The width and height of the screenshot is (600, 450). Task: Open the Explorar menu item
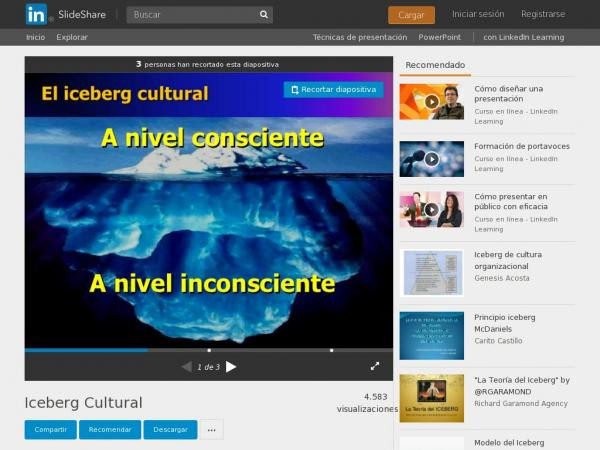click(72, 37)
